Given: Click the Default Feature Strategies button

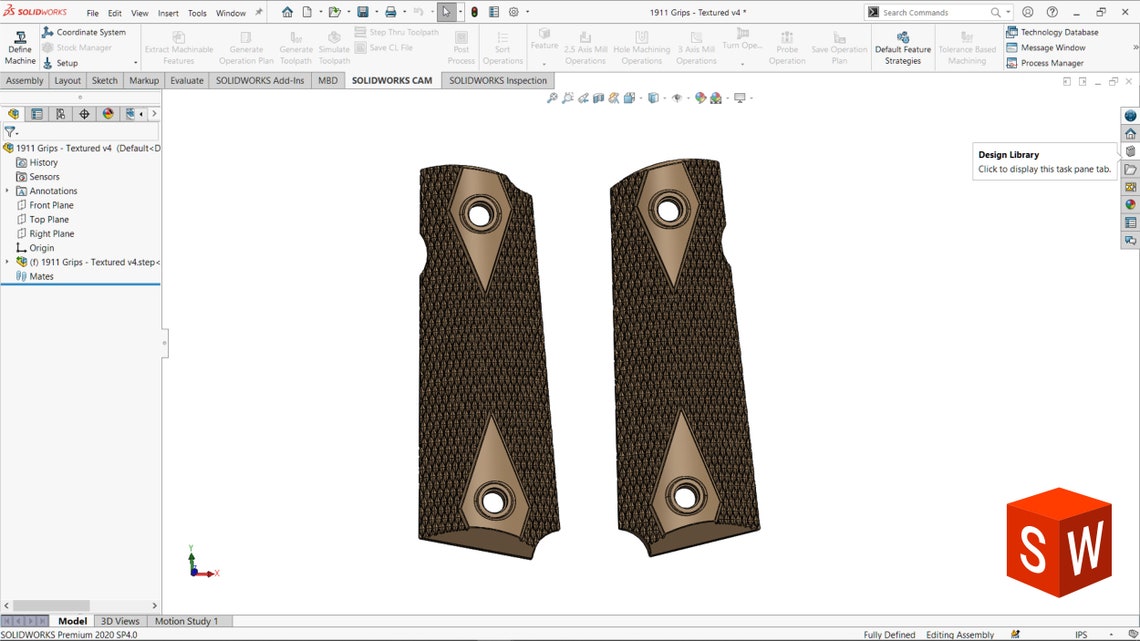Looking at the screenshot, I should 903,46.
